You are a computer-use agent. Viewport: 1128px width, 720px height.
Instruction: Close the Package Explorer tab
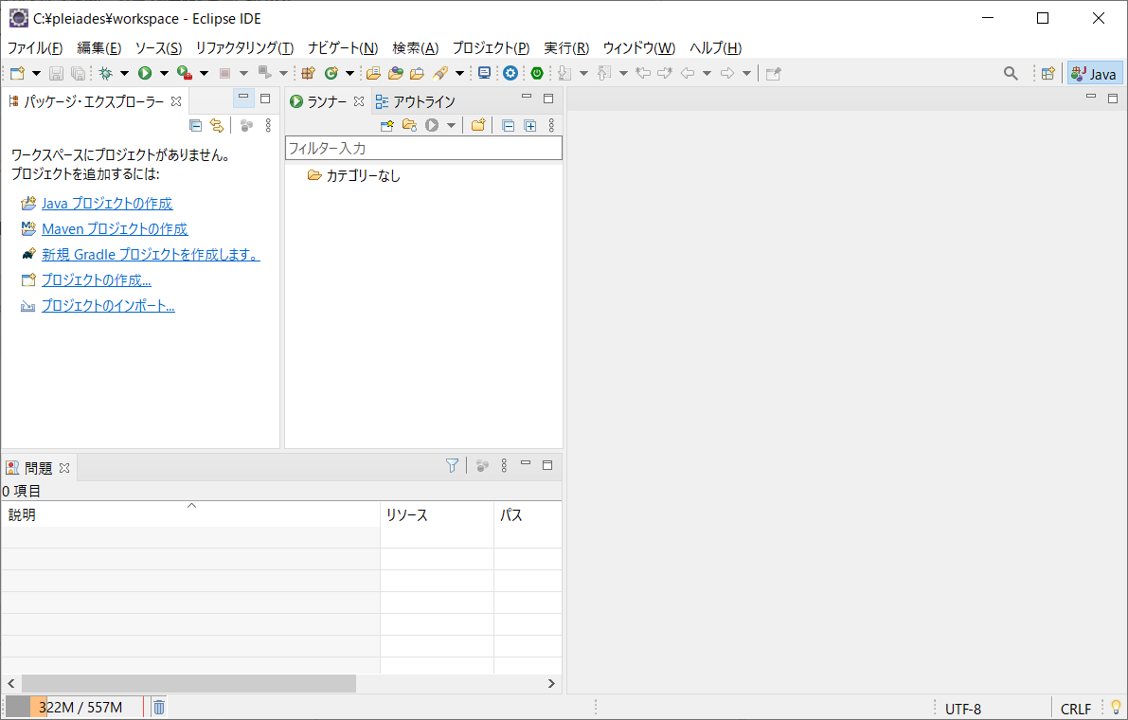click(176, 102)
